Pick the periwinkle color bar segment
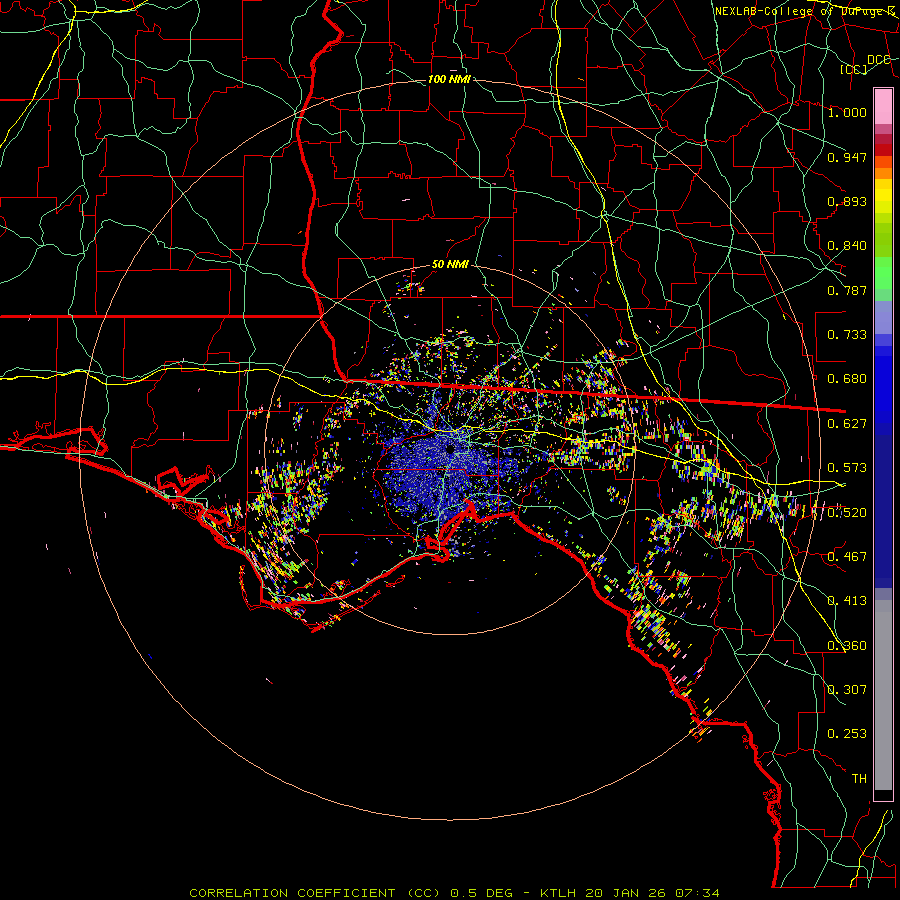Image resolution: width=900 pixels, height=900 pixels. click(x=883, y=317)
